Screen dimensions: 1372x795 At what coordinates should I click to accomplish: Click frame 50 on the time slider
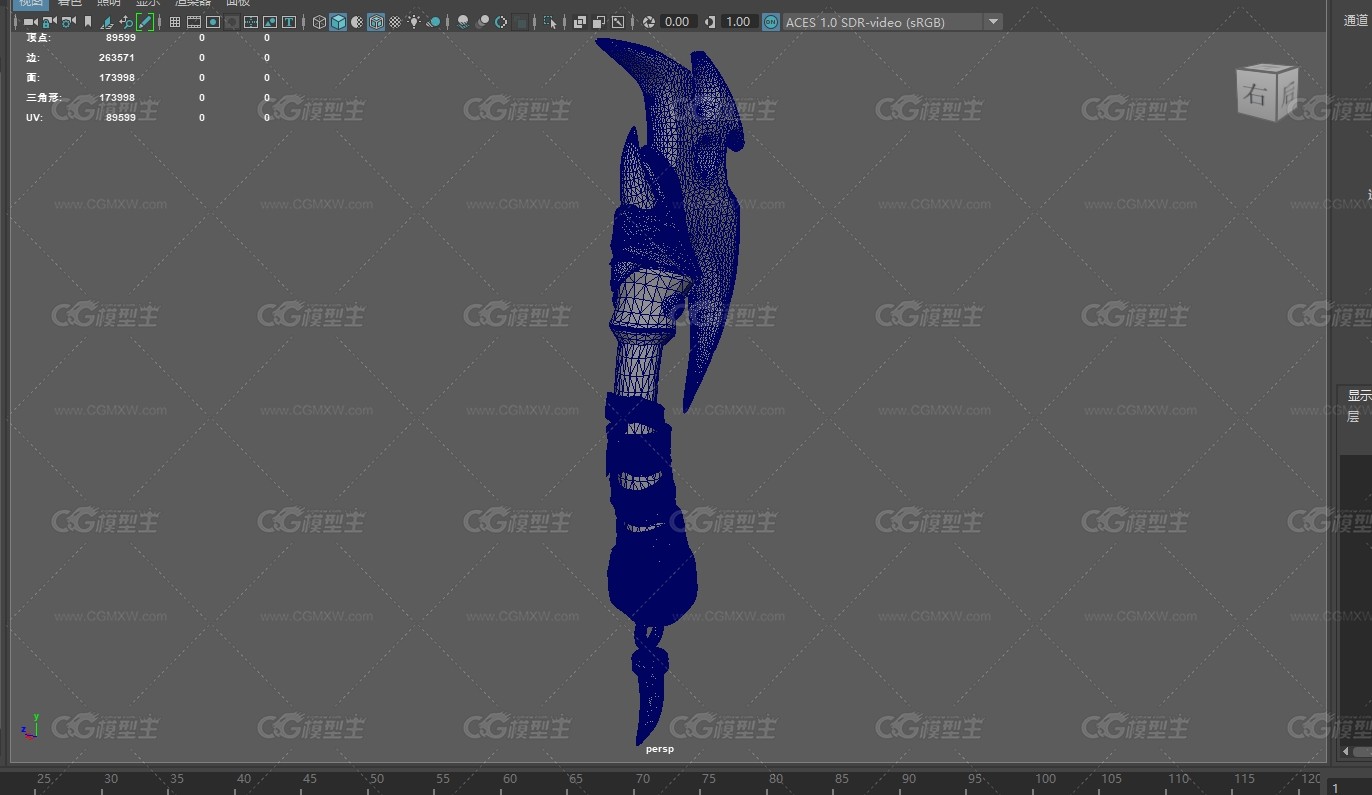coord(376,779)
